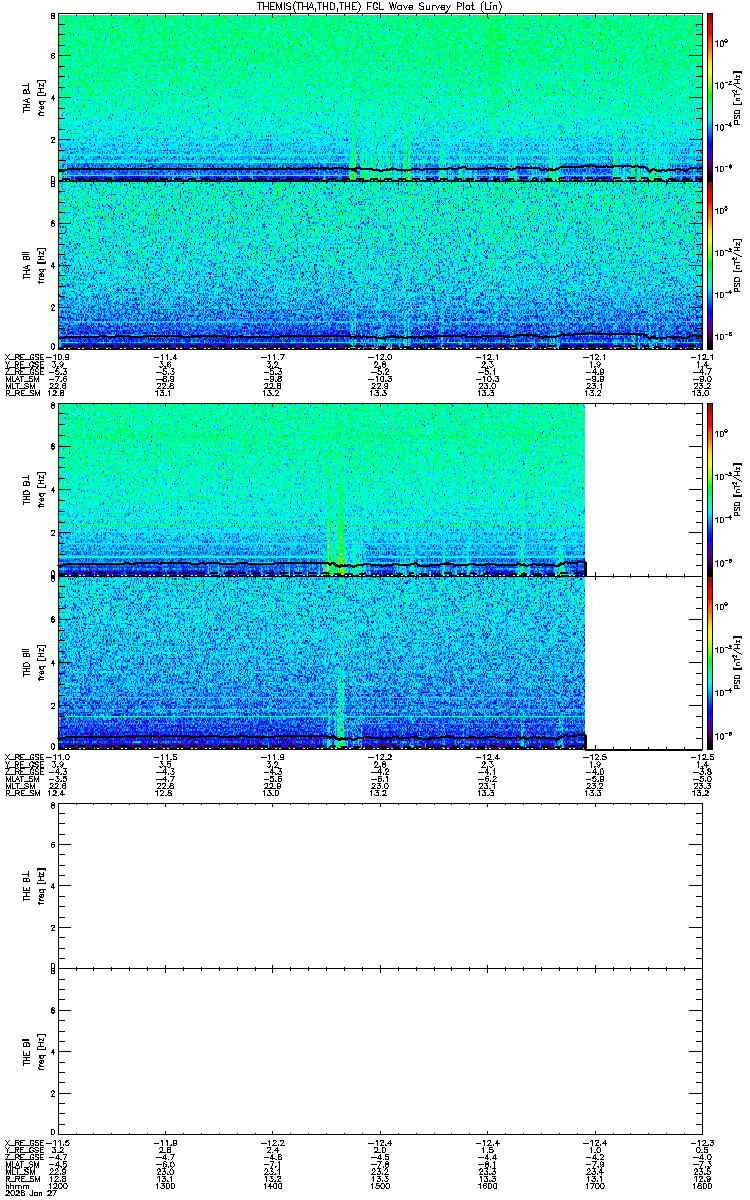Click the THD B∥ spectrogram panel
Screen dimensions: 750x1200
(x=381, y=662)
